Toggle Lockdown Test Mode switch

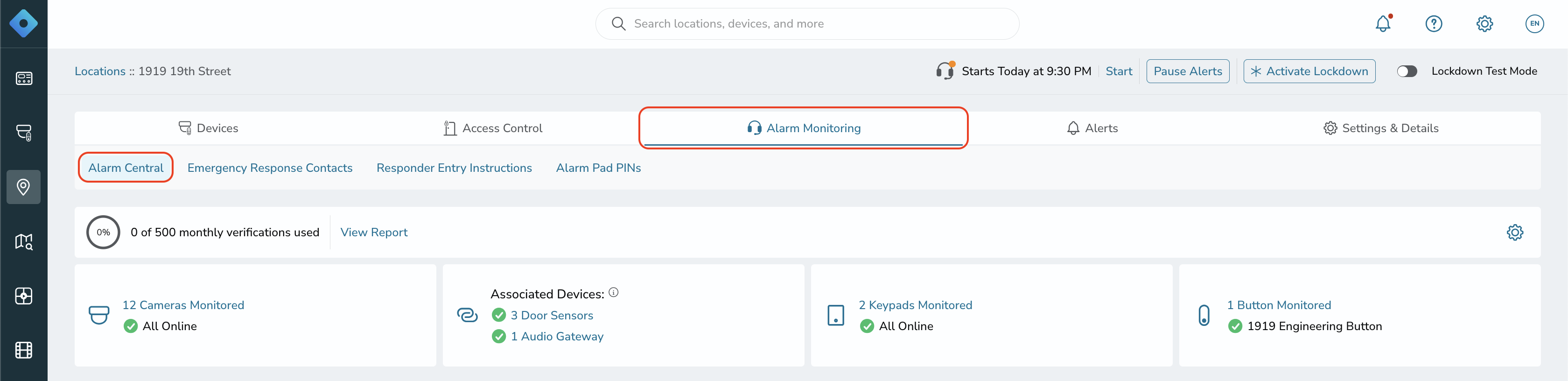point(1407,71)
